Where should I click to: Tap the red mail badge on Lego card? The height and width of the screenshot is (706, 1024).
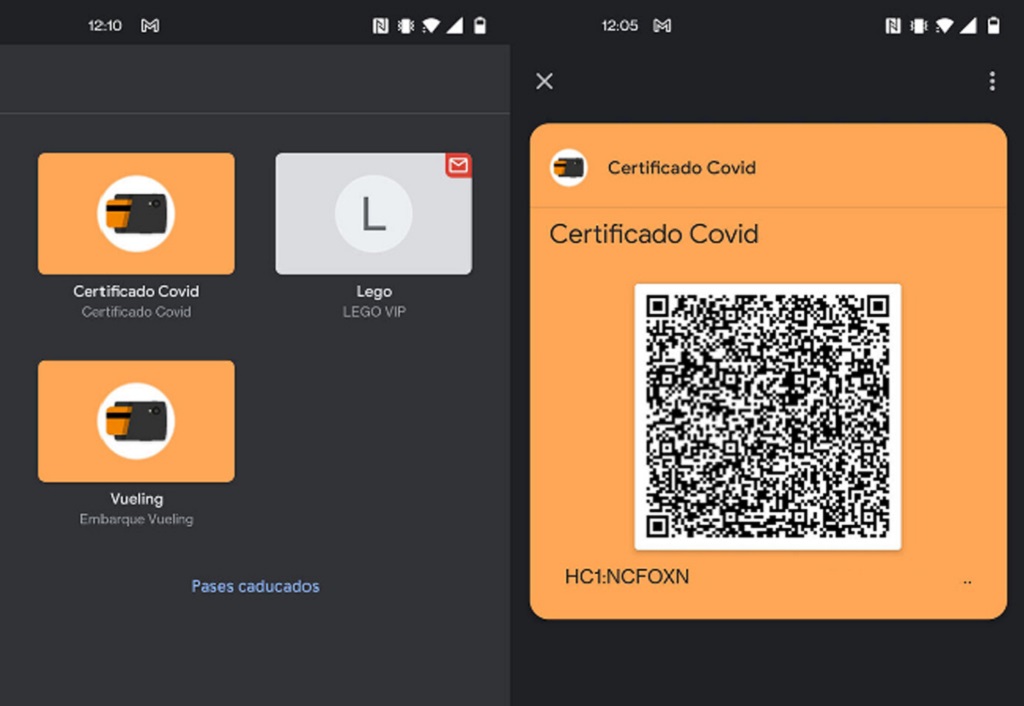[458, 166]
